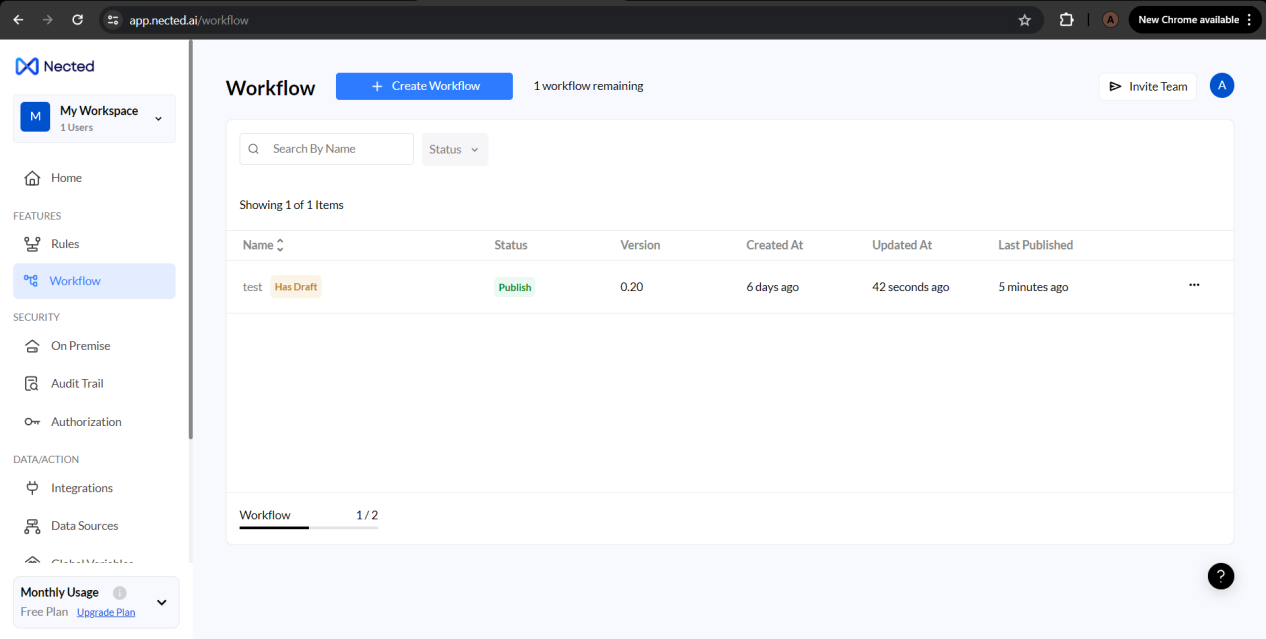This screenshot has width=1266, height=639.
Task: Click the Updated At column header
Action: click(902, 245)
